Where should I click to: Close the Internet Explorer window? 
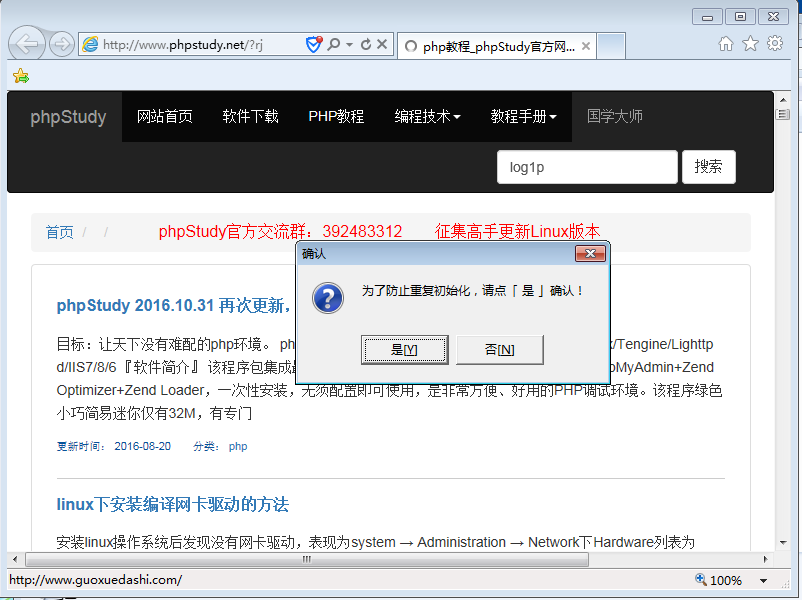(x=773, y=17)
